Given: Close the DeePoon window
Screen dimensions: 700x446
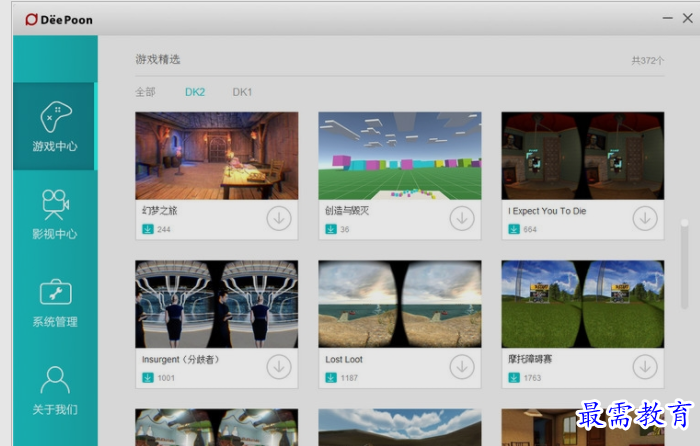Looking at the screenshot, I should 688,18.
